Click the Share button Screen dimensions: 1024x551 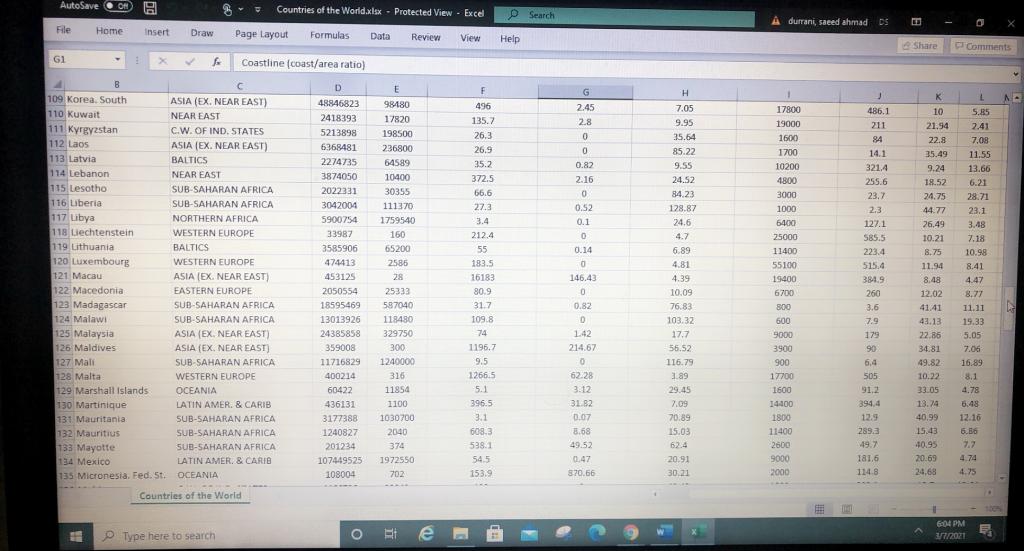pyautogui.click(x=920, y=46)
